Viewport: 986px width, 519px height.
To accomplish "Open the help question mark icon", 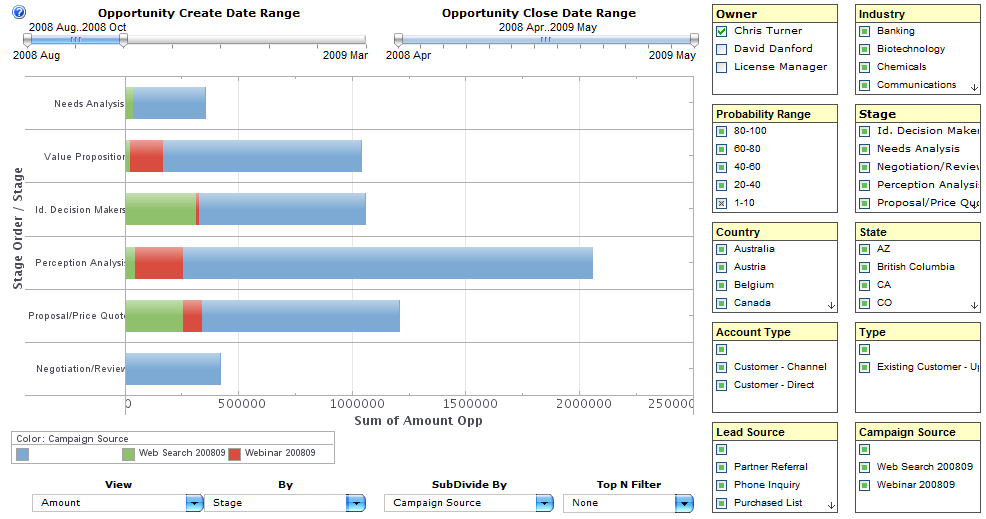I will [x=19, y=12].
